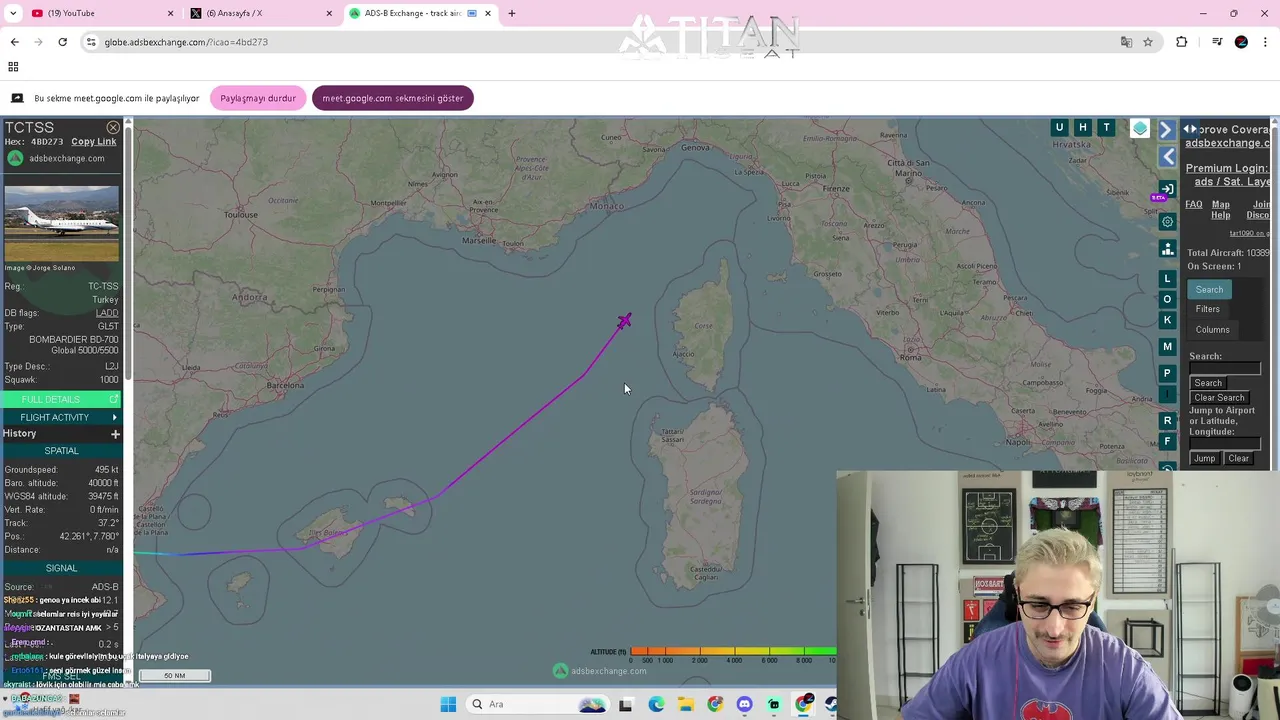Go back in browser history
Screen dimensions: 1280x720
[14, 42]
